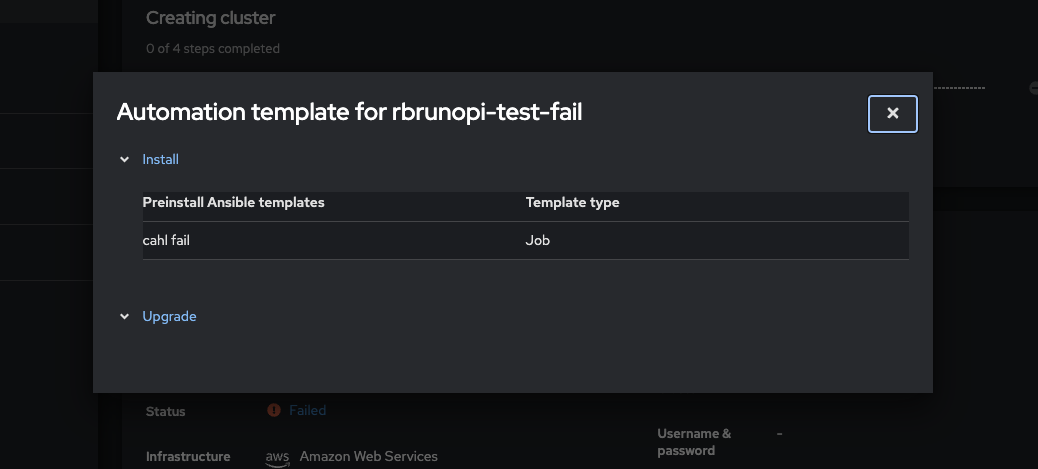The width and height of the screenshot is (1038, 469).
Task: Select the cahl fail template row
Action: coord(167,240)
